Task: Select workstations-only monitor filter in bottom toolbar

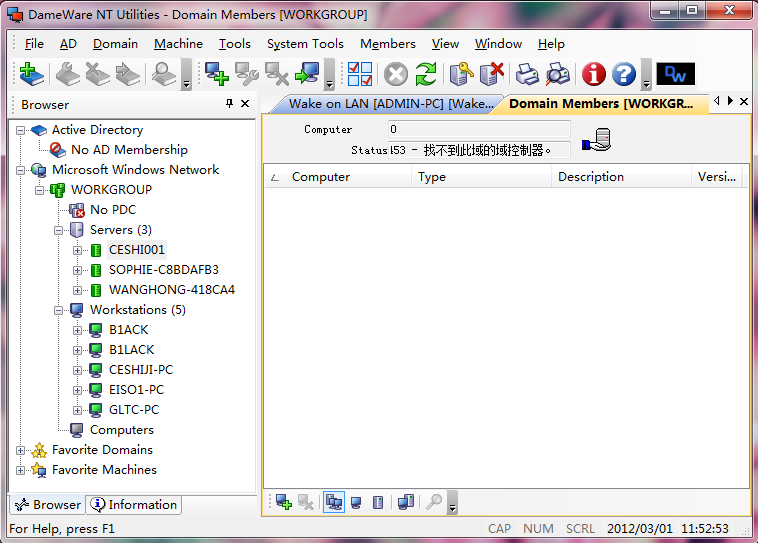Action: point(356,502)
